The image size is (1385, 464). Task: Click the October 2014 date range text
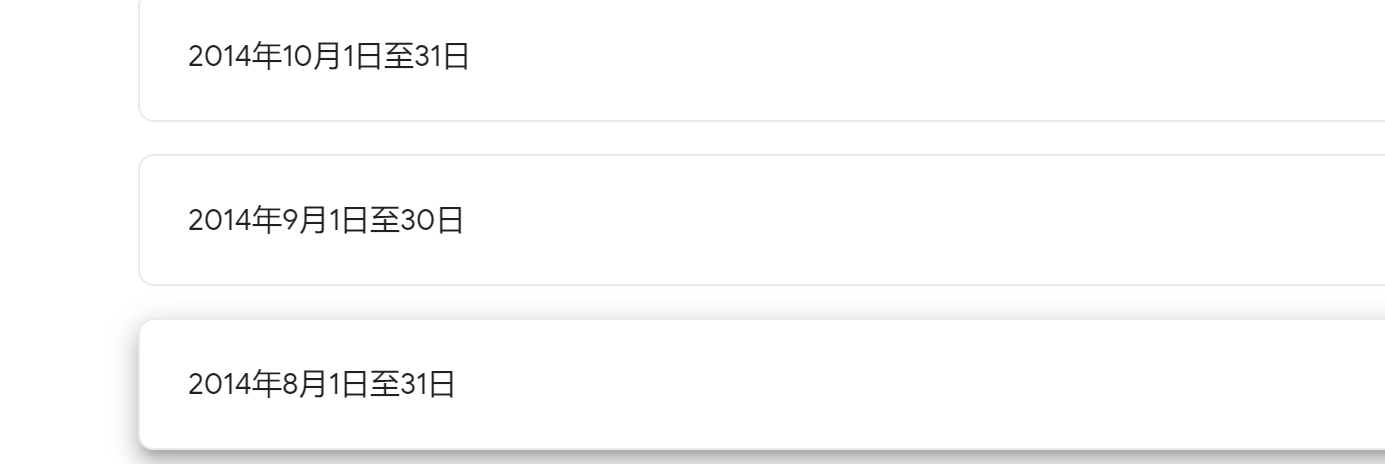coord(328,58)
